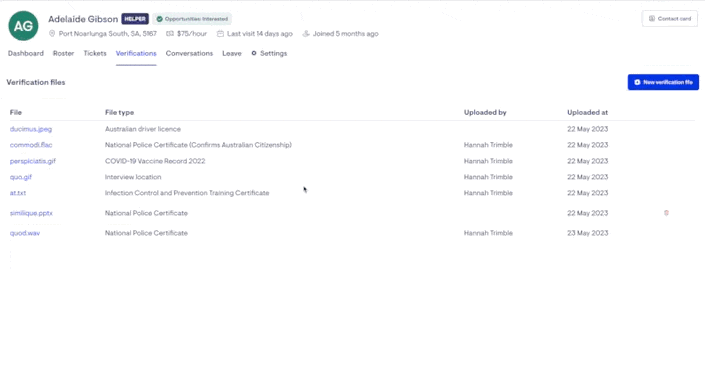Create a new verification file
The width and height of the screenshot is (705, 374).
tap(663, 82)
